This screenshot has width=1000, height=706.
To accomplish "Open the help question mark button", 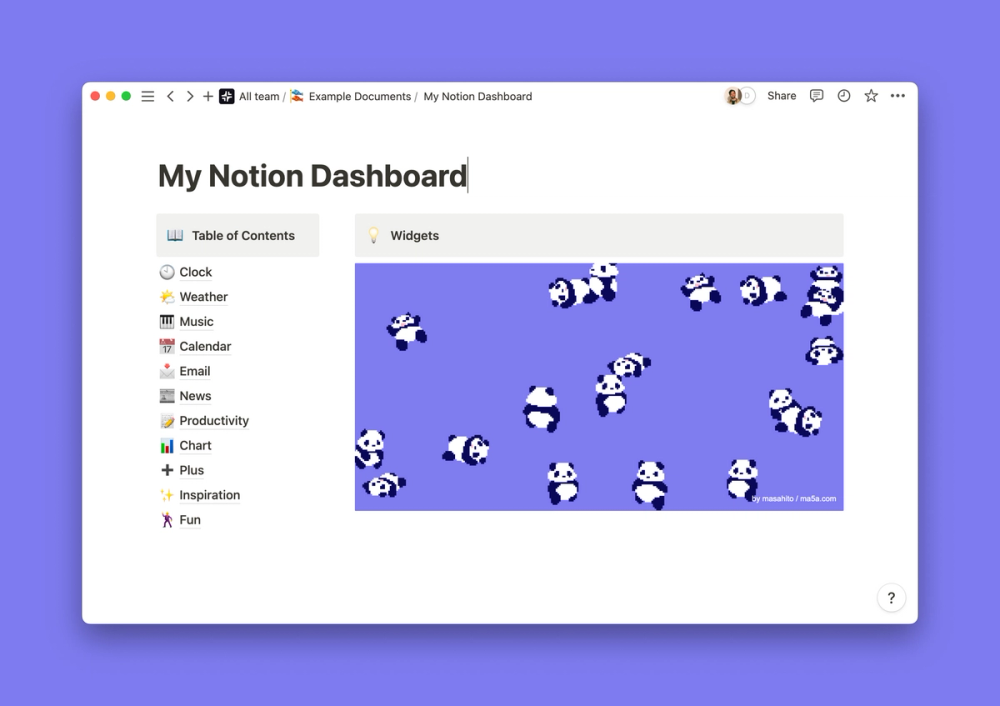I will coord(891,598).
